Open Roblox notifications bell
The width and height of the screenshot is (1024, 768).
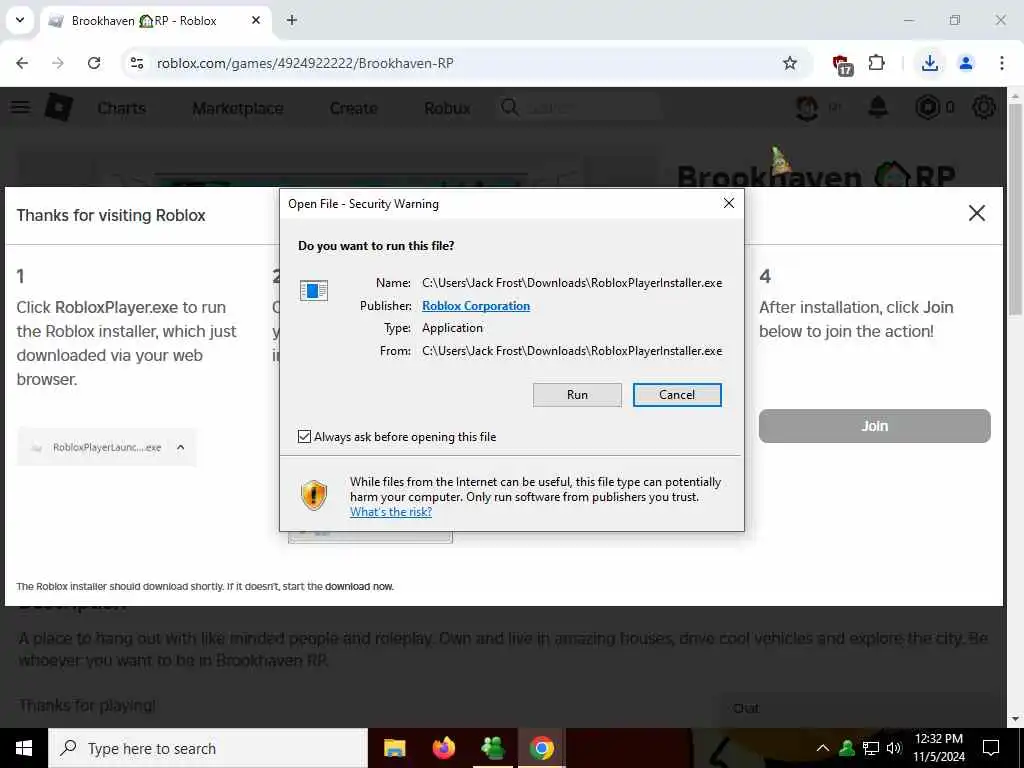(878, 107)
